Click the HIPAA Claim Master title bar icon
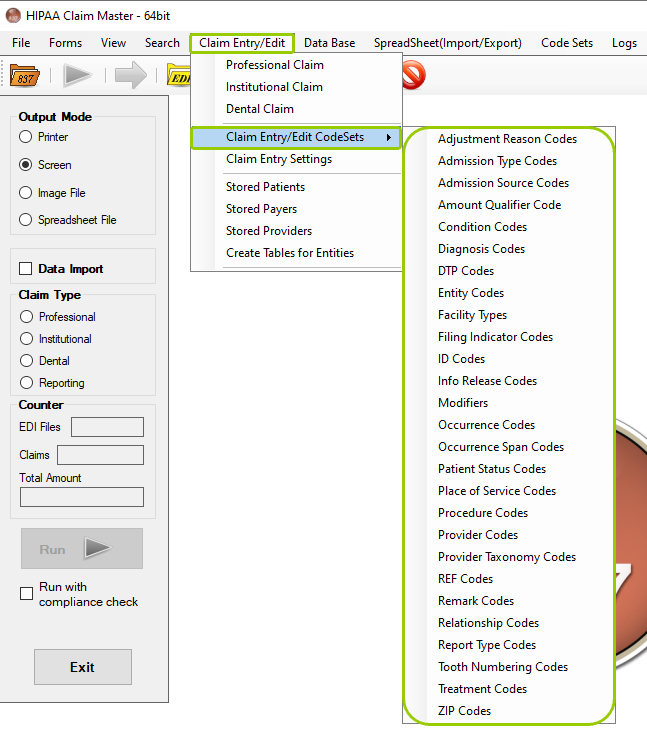This screenshot has height=733, width=647. [x=13, y=15]
